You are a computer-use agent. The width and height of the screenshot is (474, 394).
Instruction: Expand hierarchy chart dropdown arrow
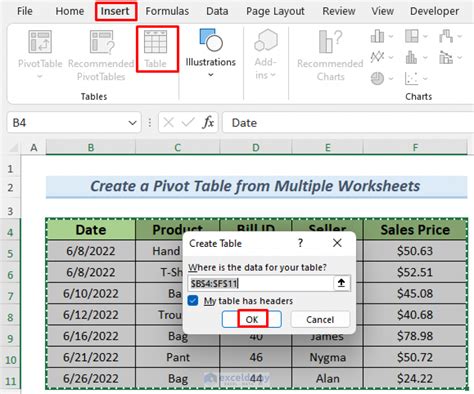tap(425, 36)
